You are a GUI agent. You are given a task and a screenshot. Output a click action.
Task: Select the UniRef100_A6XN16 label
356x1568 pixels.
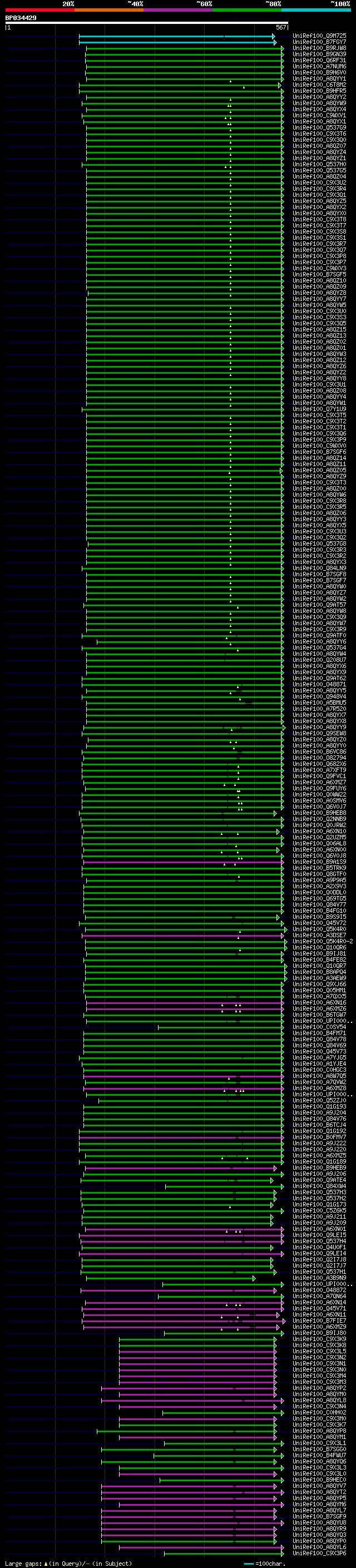[319, 1002]
